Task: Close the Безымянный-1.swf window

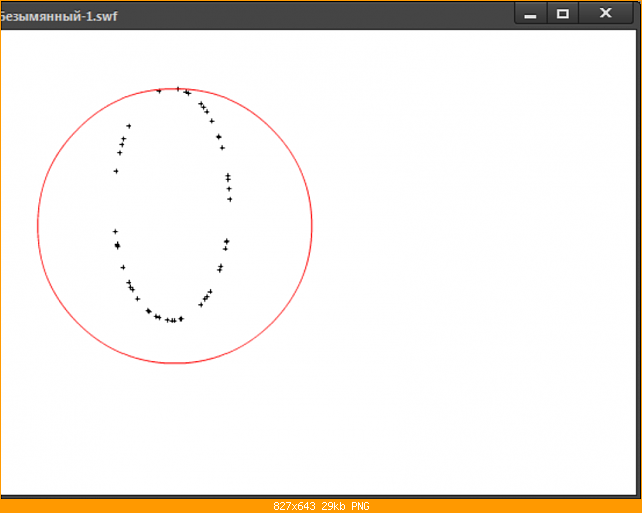Action: pyautogui.click(x=606, y=14)
